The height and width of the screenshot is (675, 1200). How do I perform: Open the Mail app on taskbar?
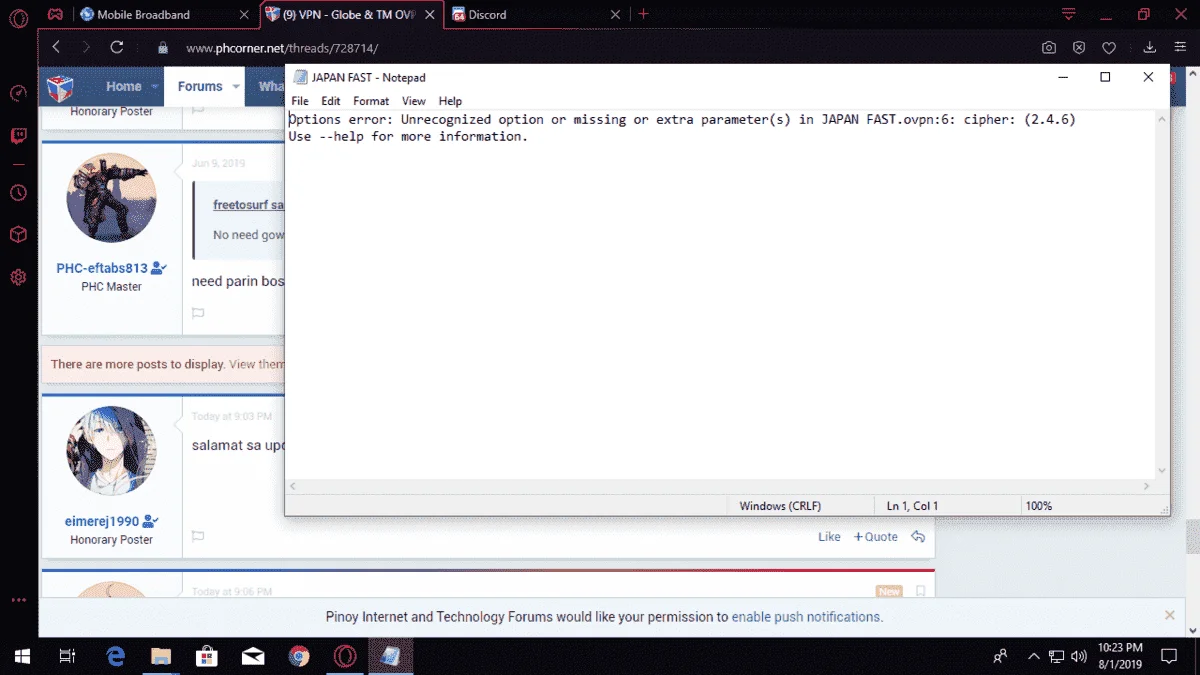click(x=253, y=656)
